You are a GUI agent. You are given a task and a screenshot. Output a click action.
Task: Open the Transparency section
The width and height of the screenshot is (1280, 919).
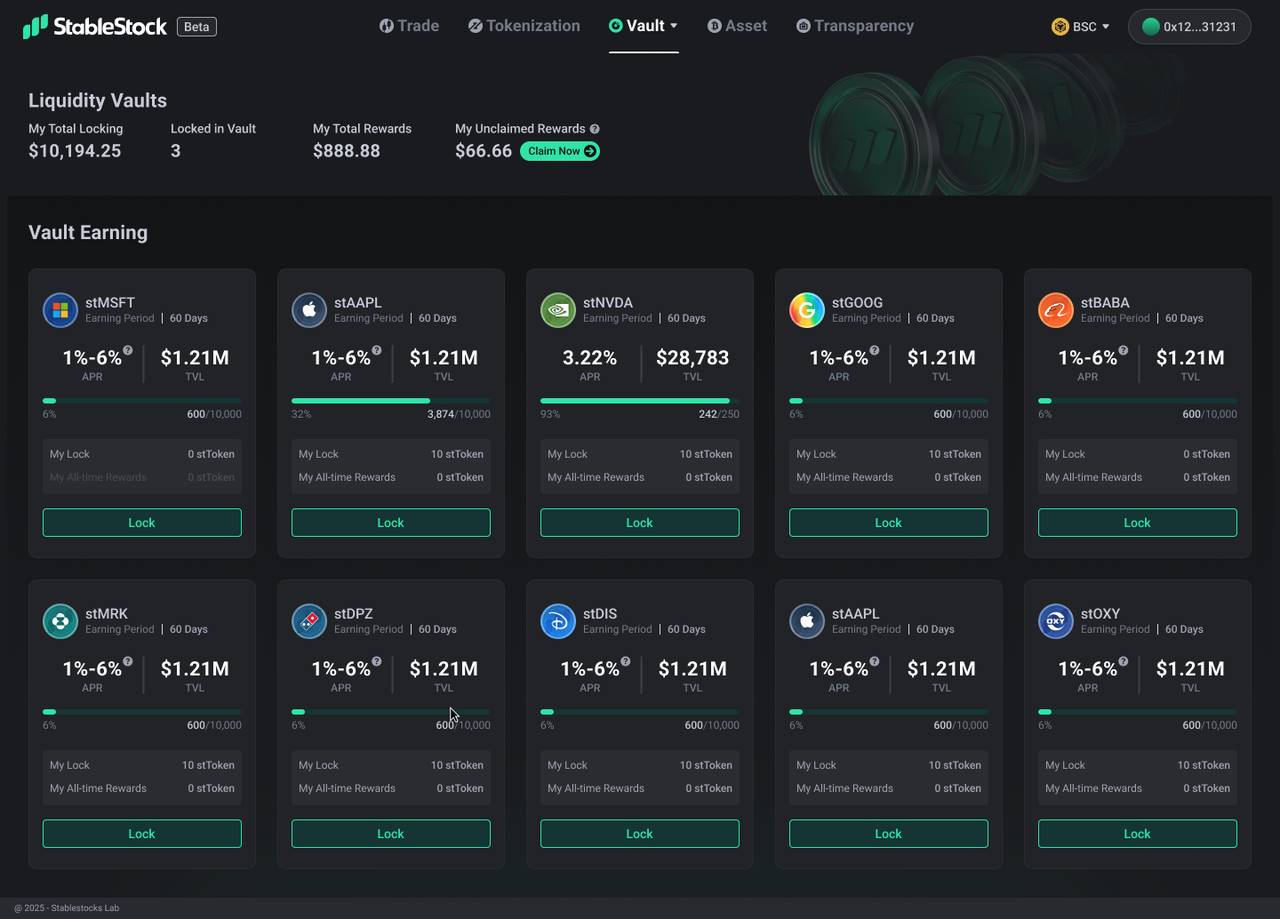[x=855, y=26]
